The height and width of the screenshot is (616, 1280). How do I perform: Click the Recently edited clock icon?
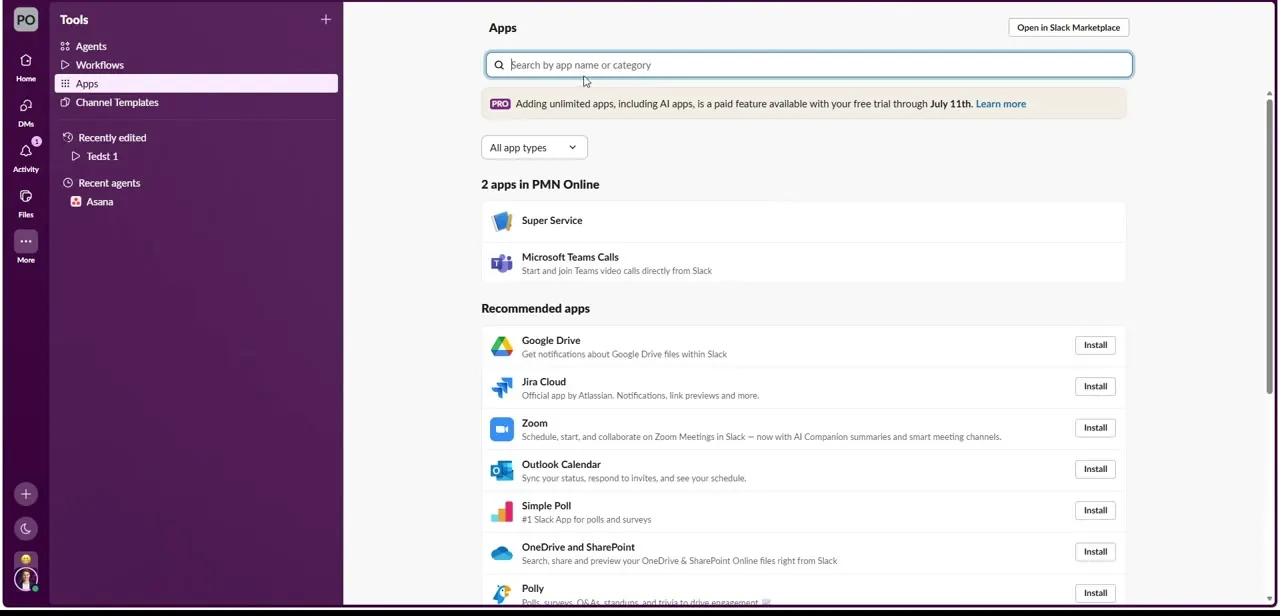(68, 138)
